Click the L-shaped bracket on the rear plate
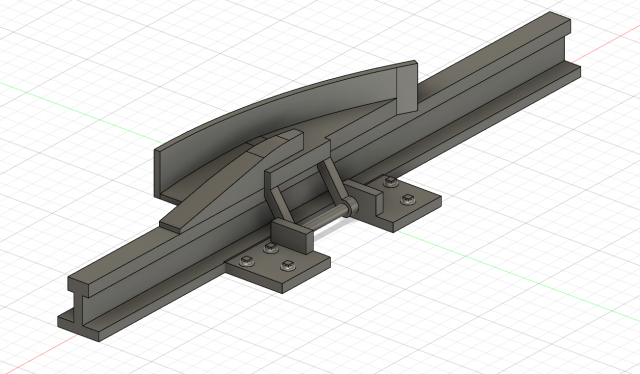The width and height of the screenshot is (640, 374). (364, 197)
